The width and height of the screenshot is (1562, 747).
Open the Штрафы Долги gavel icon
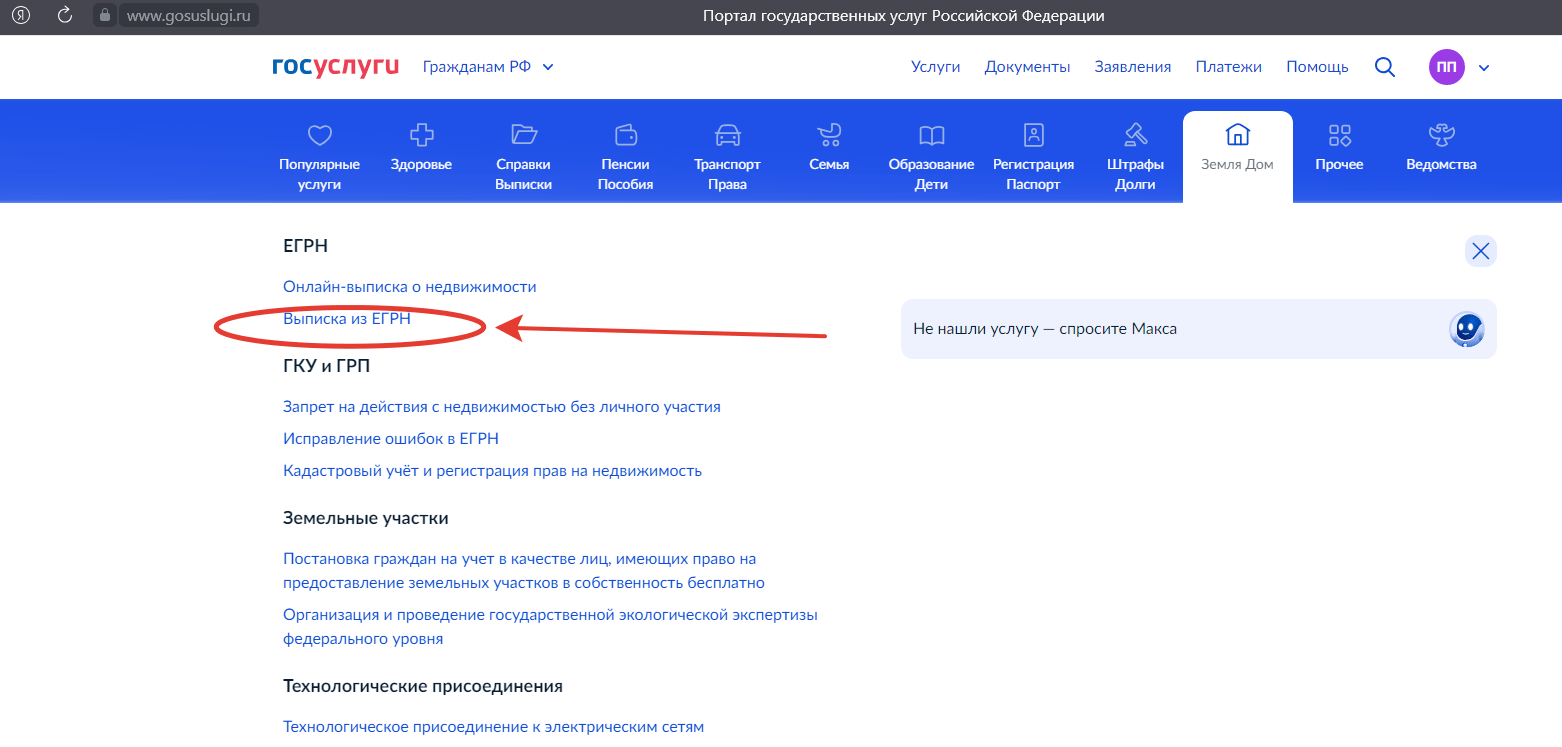pos(1135,135)
